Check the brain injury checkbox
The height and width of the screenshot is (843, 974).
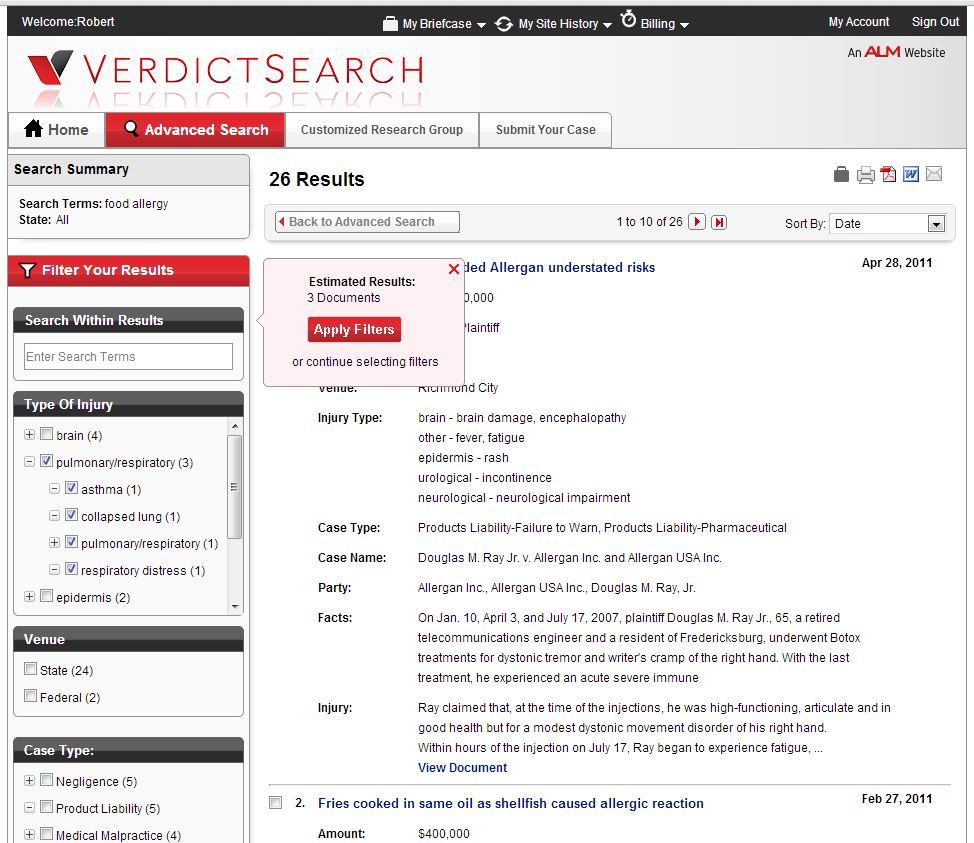tap(47, 434)
